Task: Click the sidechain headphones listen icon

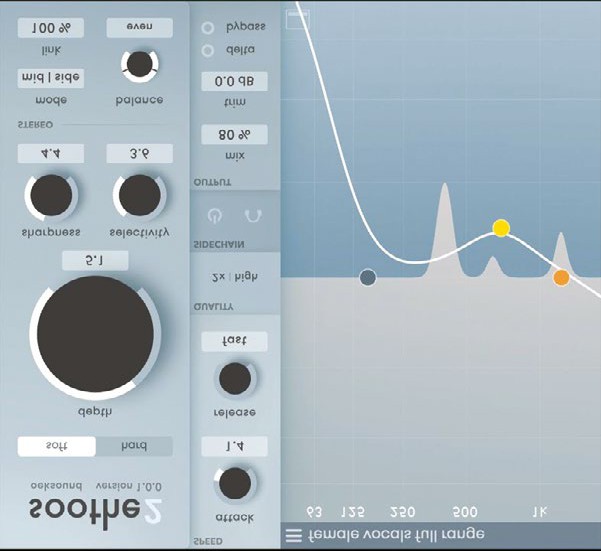Action: pos(254,215)
